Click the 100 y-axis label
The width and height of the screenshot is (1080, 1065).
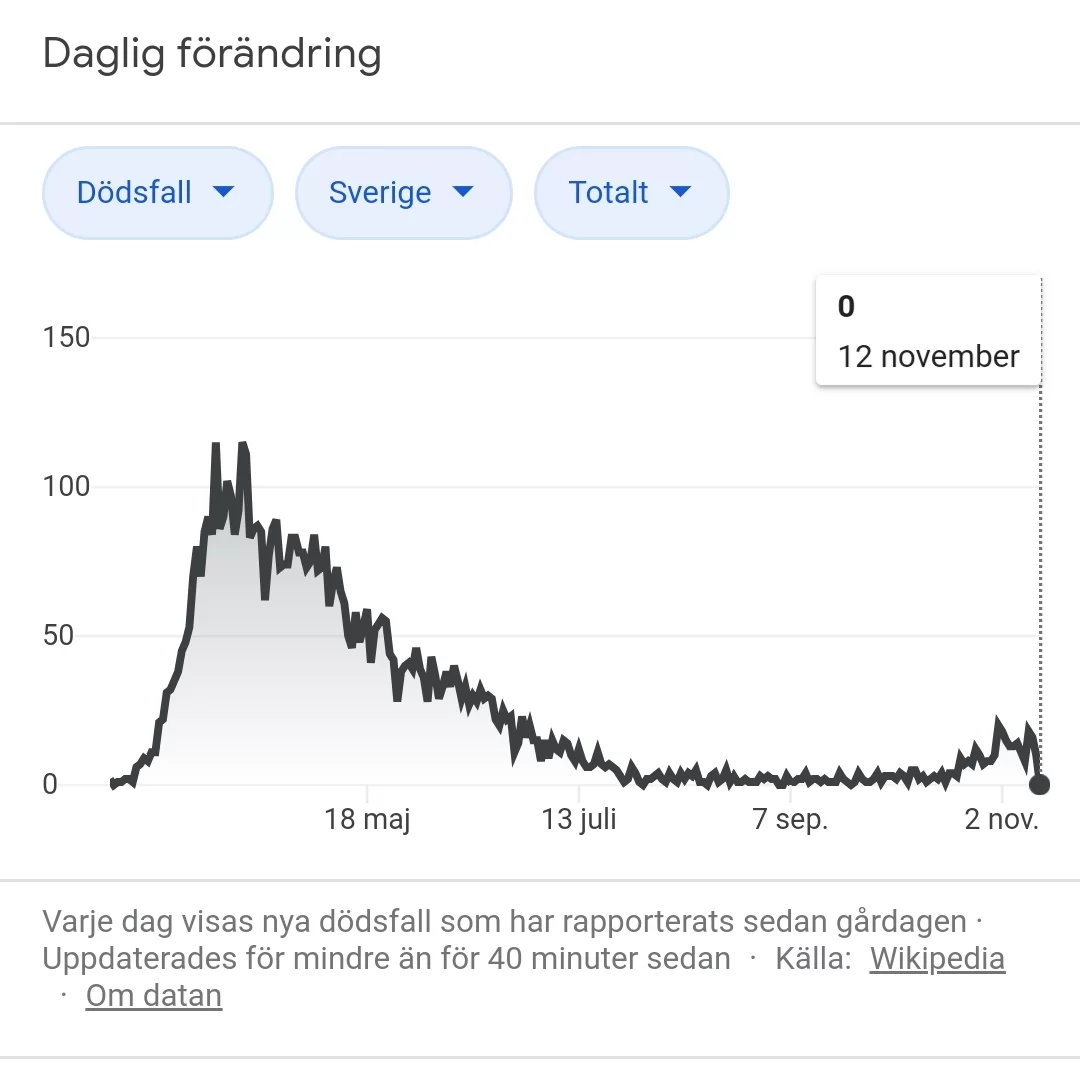pyautogui.click(x=66, y=487)
